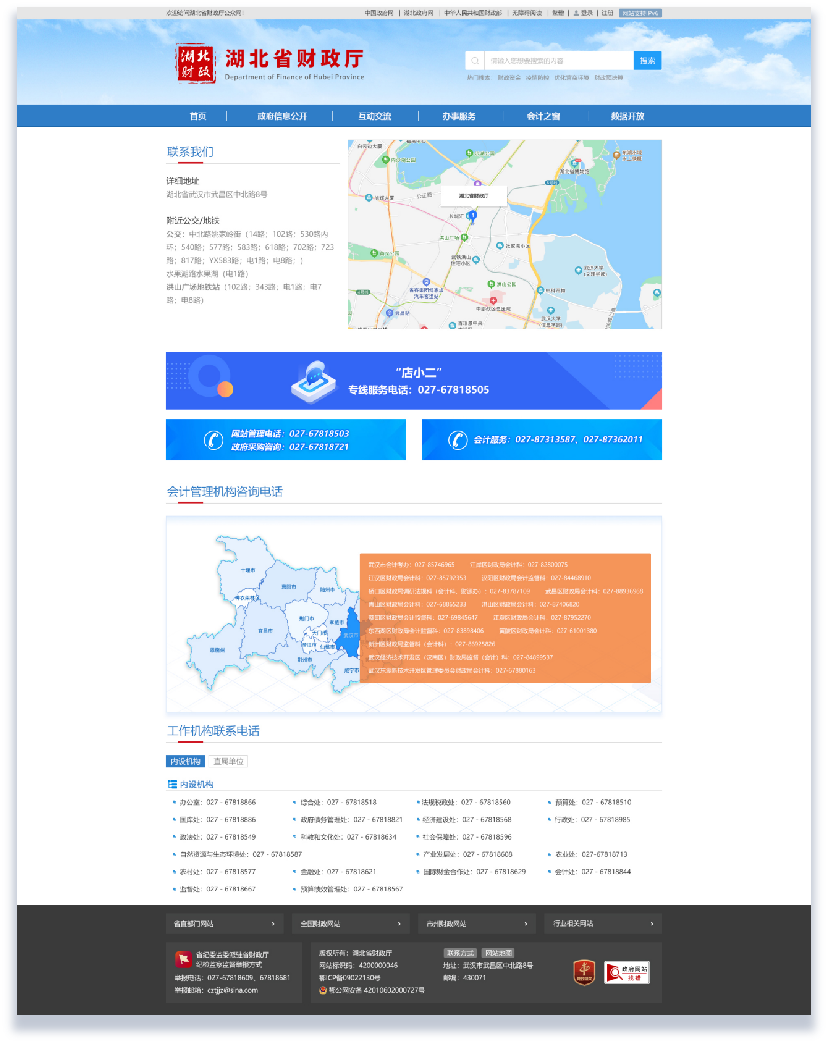This screenshot has height=1046, width=829.
Task: Expand the 行业相关网站 dropdown
Action: (x=607, y=923)
